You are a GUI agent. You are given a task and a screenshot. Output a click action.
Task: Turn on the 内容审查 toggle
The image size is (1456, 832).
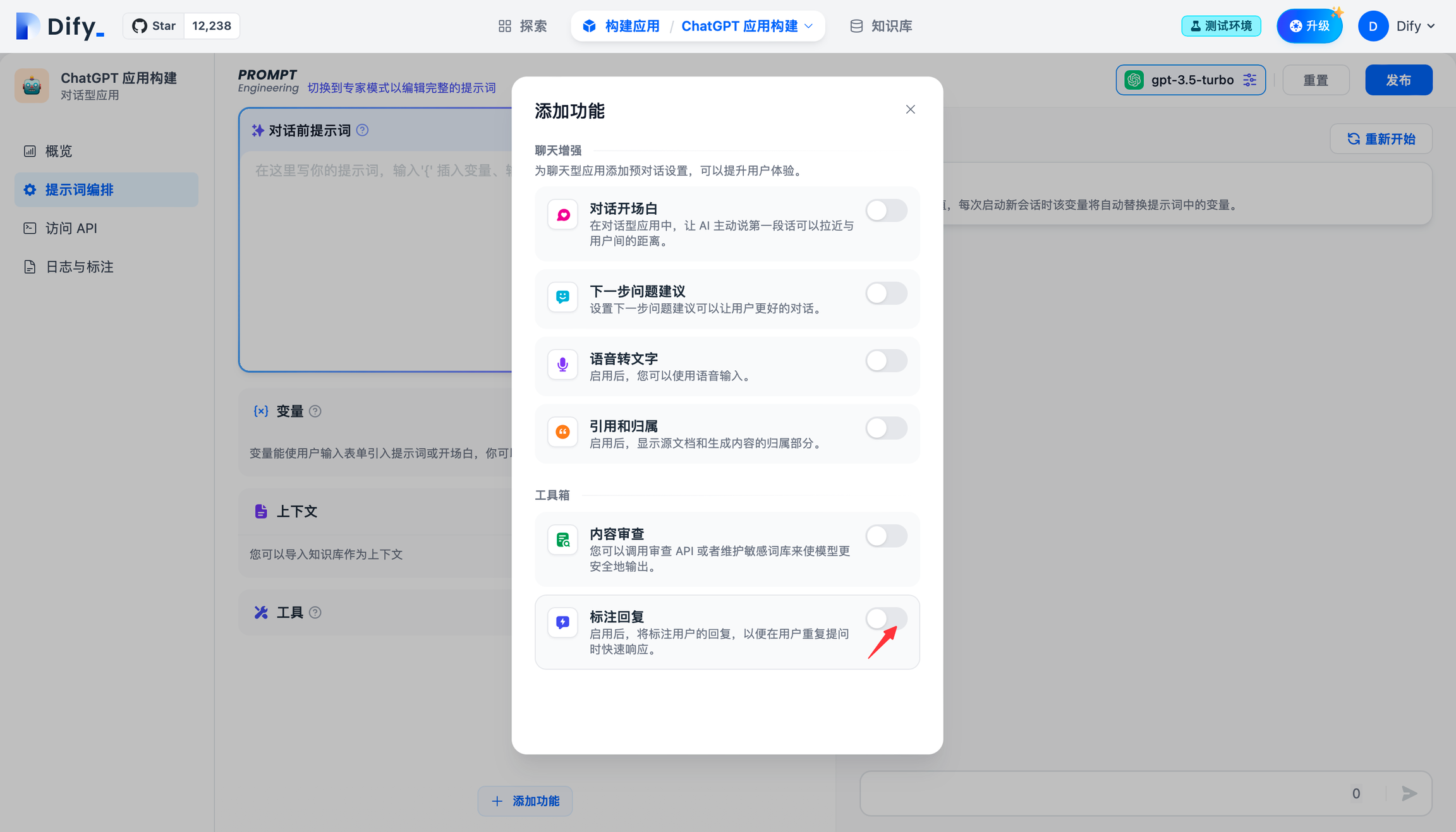click(x=886, y=536)
